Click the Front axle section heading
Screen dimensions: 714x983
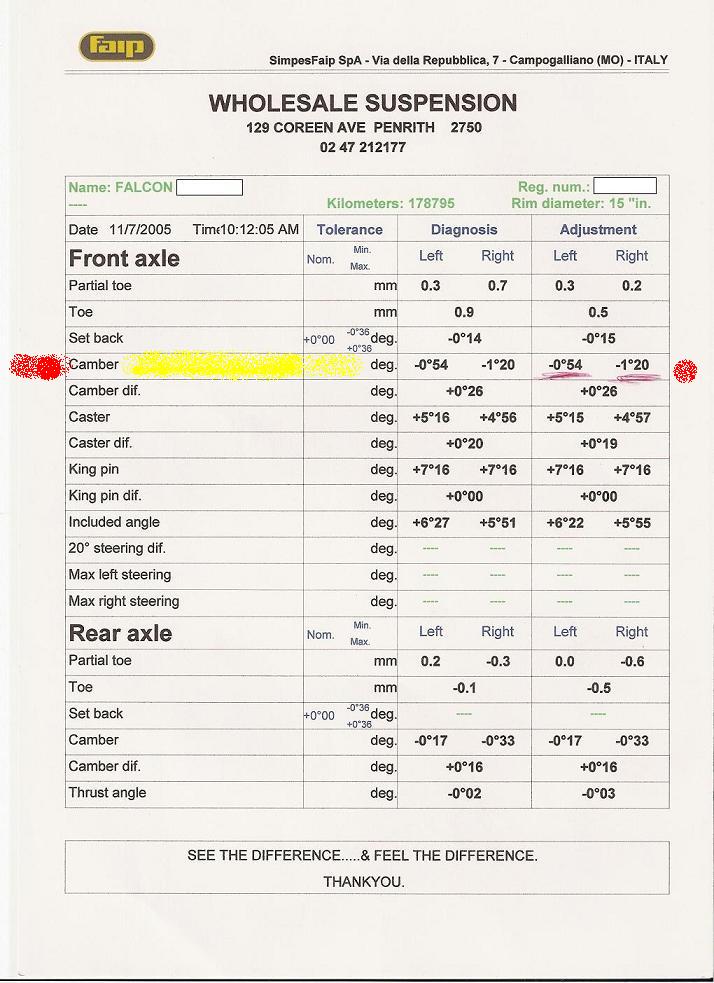pyautogui.click(x=124, y=259)
